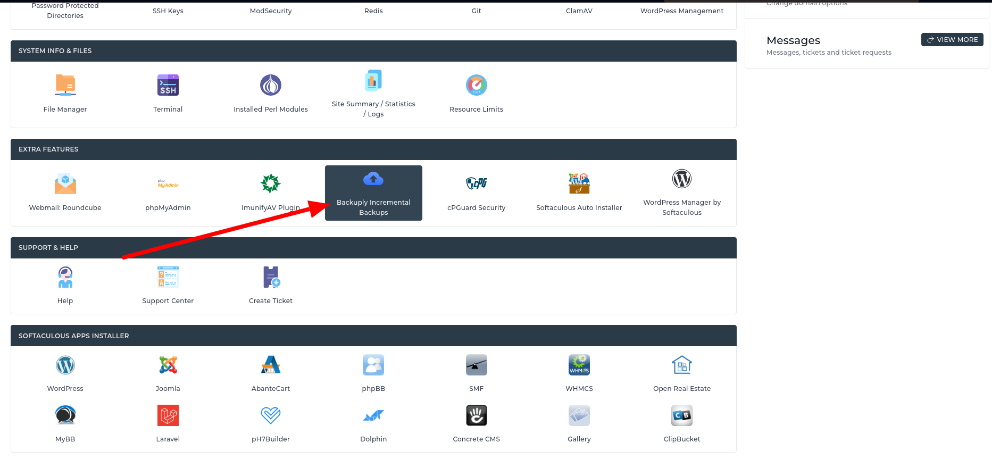Open the Git link

[x=476, y=11]
